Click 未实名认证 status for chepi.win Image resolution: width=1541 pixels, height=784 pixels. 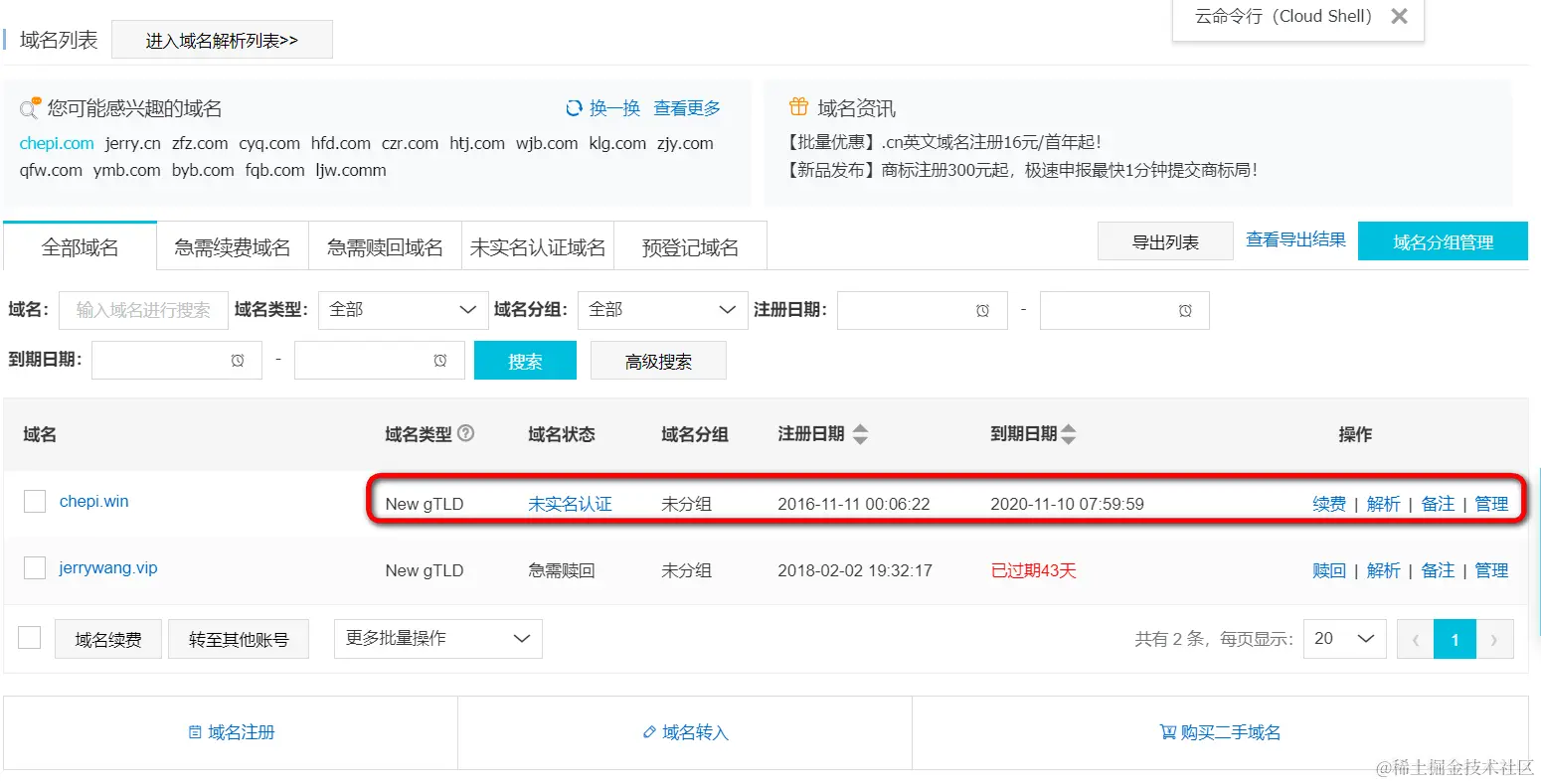click(570, 504)
